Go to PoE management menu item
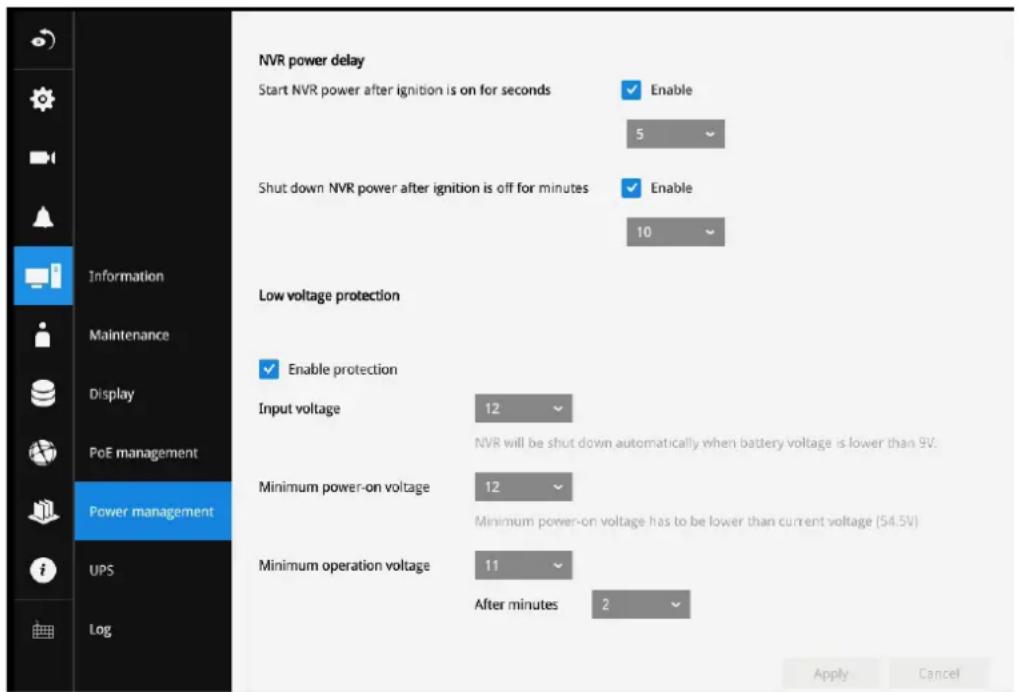The image size is (1018, 692). pyautogui.click(x=143, y=453)
